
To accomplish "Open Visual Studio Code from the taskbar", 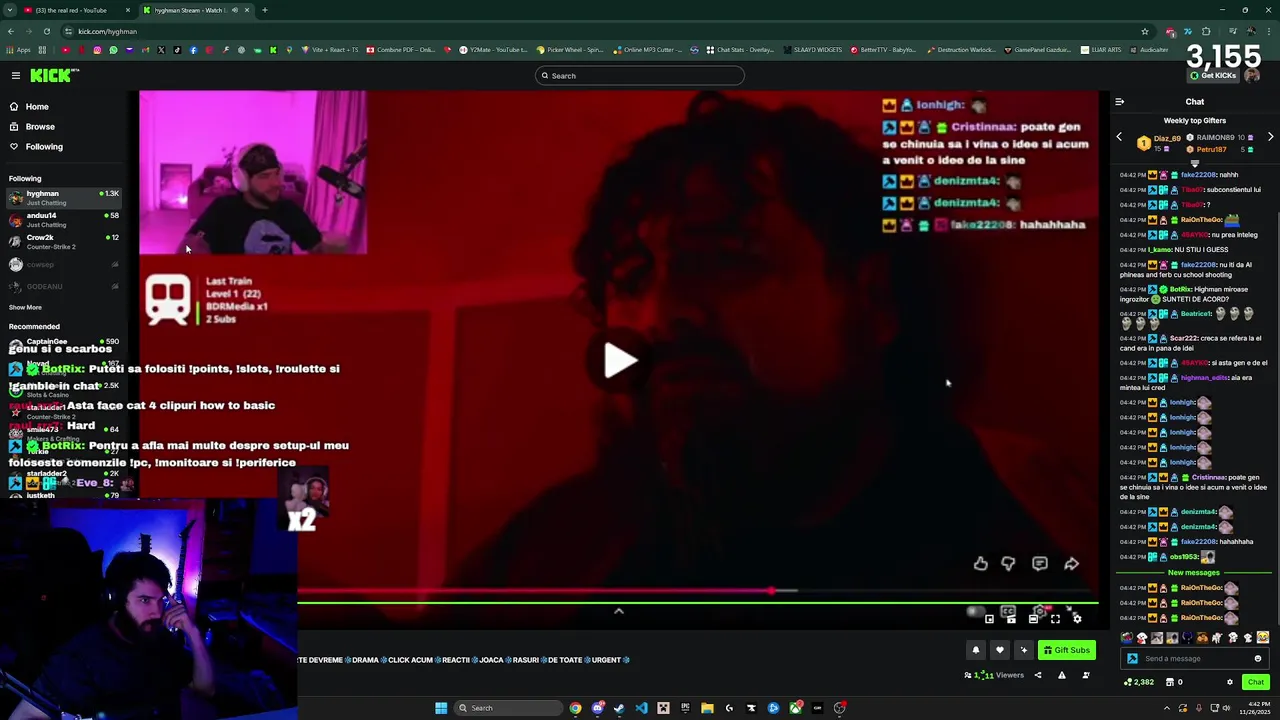I will (x=641, y=708).
